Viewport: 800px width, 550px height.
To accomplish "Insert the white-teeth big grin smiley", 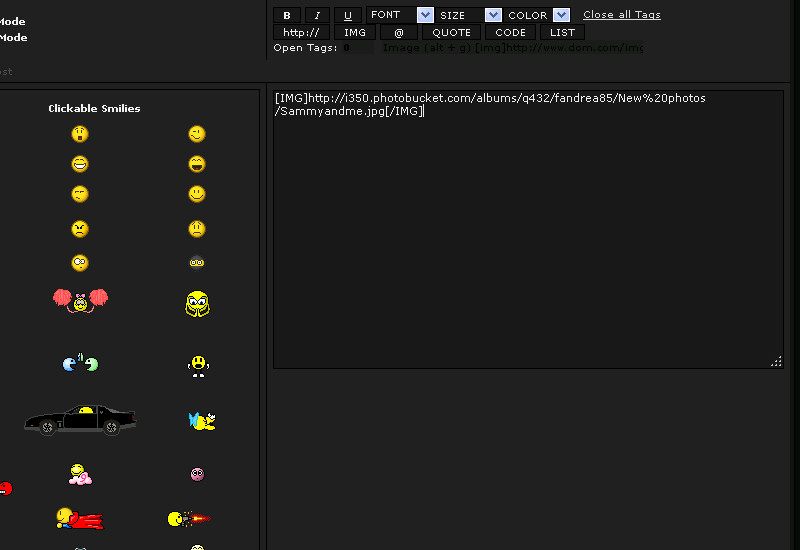I will (80, 164).
